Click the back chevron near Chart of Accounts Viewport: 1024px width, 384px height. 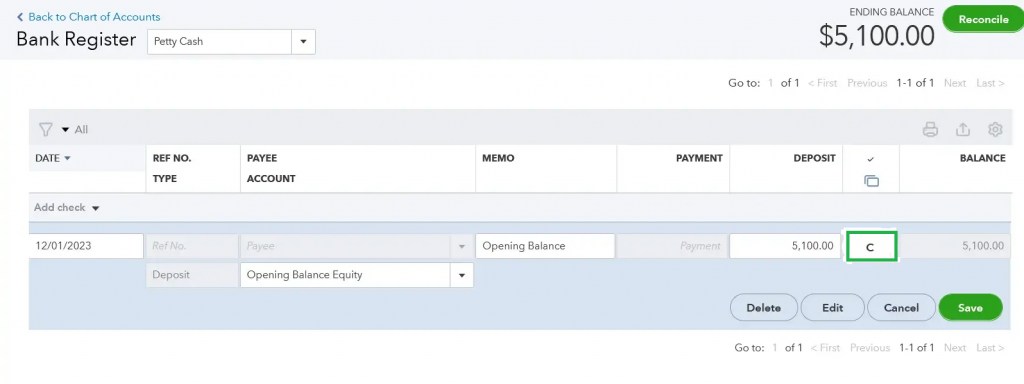coord(20,17)
